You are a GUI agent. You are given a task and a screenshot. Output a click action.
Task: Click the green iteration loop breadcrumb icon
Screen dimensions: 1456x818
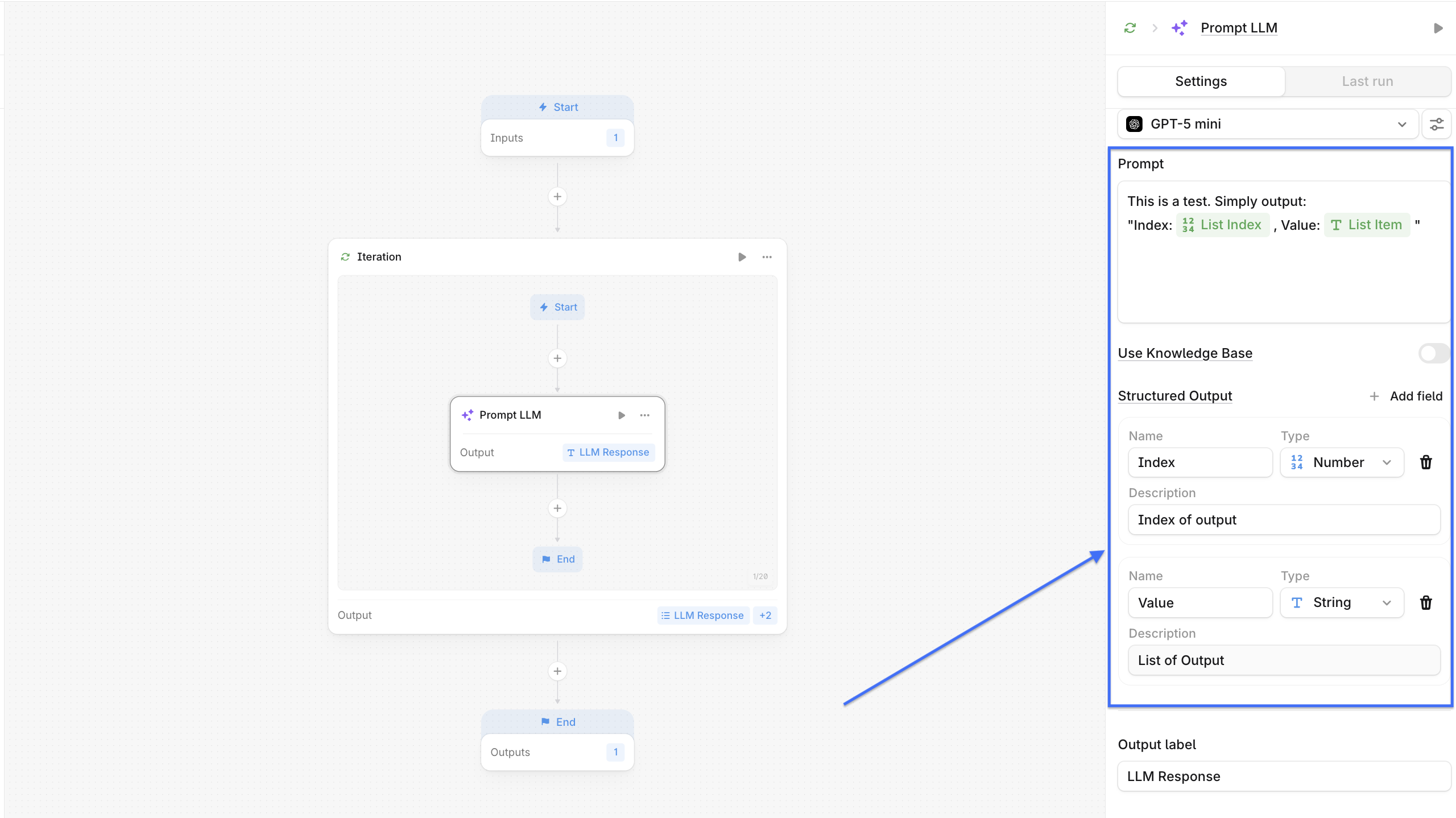tap(1130, 28)
